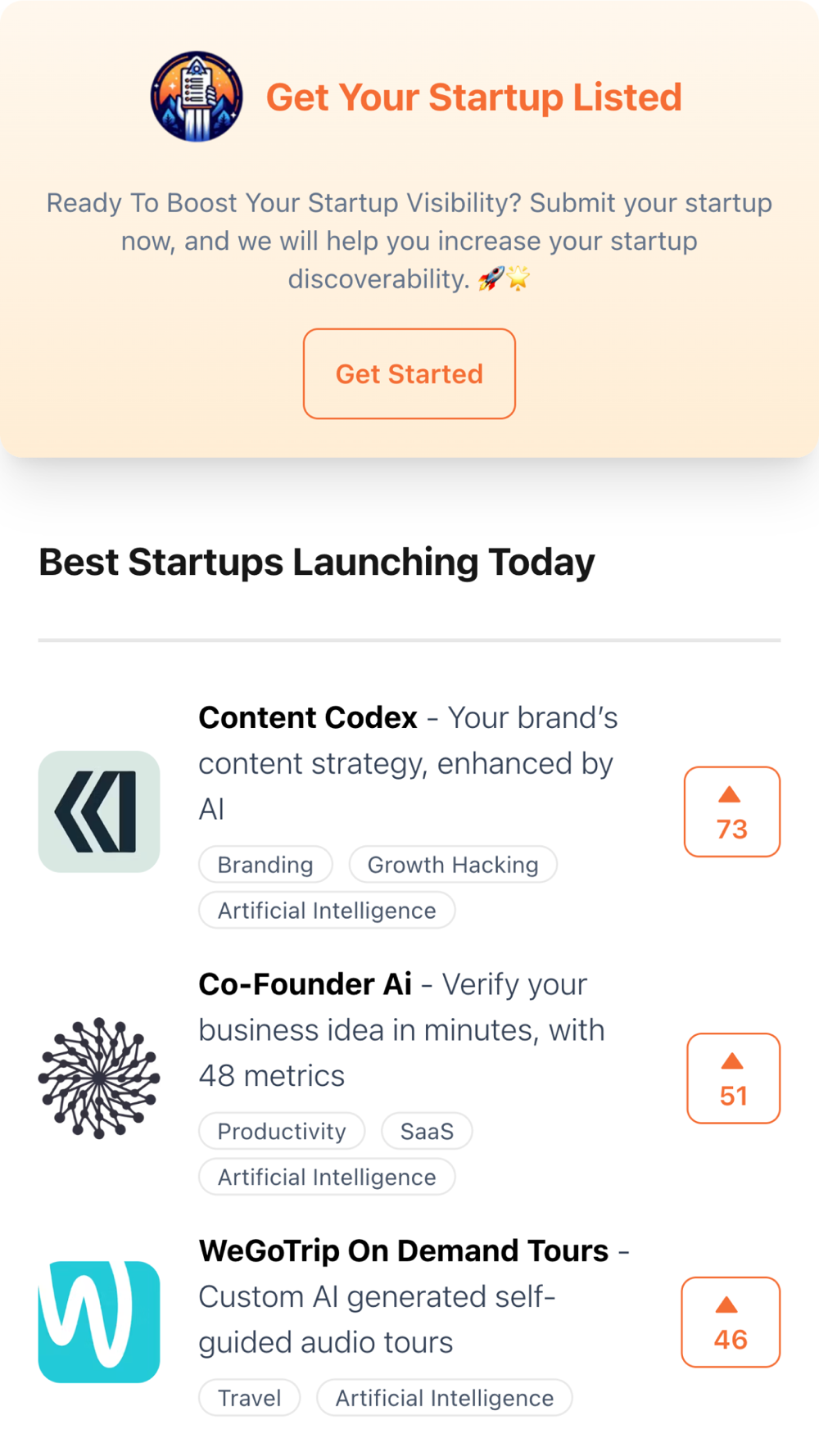Upvote Co-Founder Ai with 51 votes
Screen dimensions: 819x1456
coord(733,1078)
